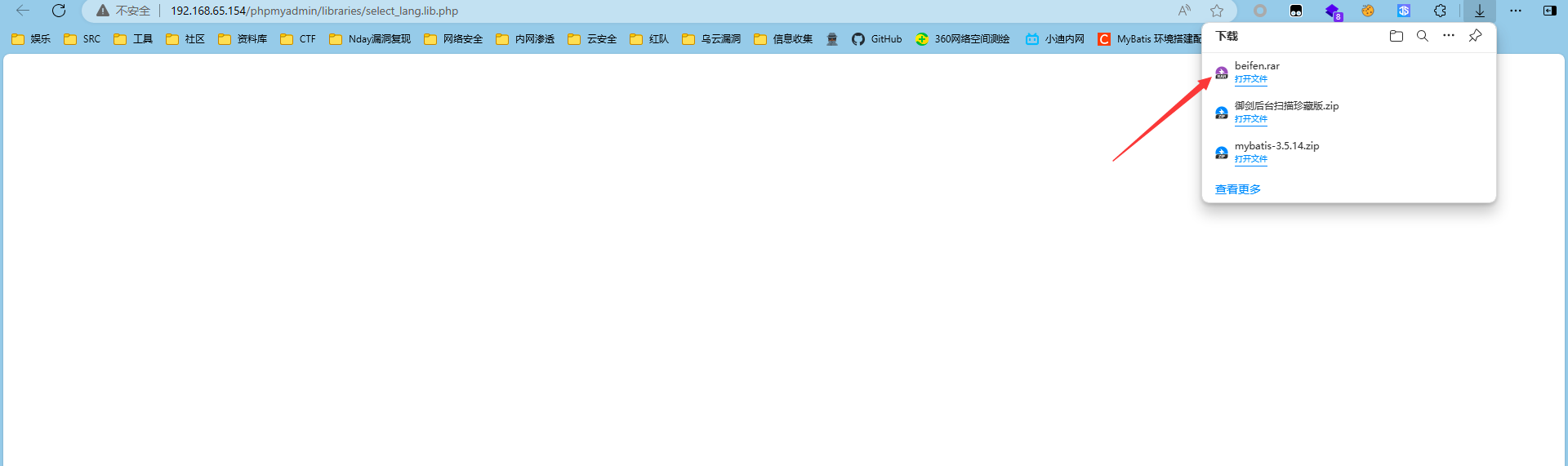Viewport: 1568px width, 466px height.
Task: Click 打开文件 under mybatis-3.5.14.zip
Action: point(1250,159)
